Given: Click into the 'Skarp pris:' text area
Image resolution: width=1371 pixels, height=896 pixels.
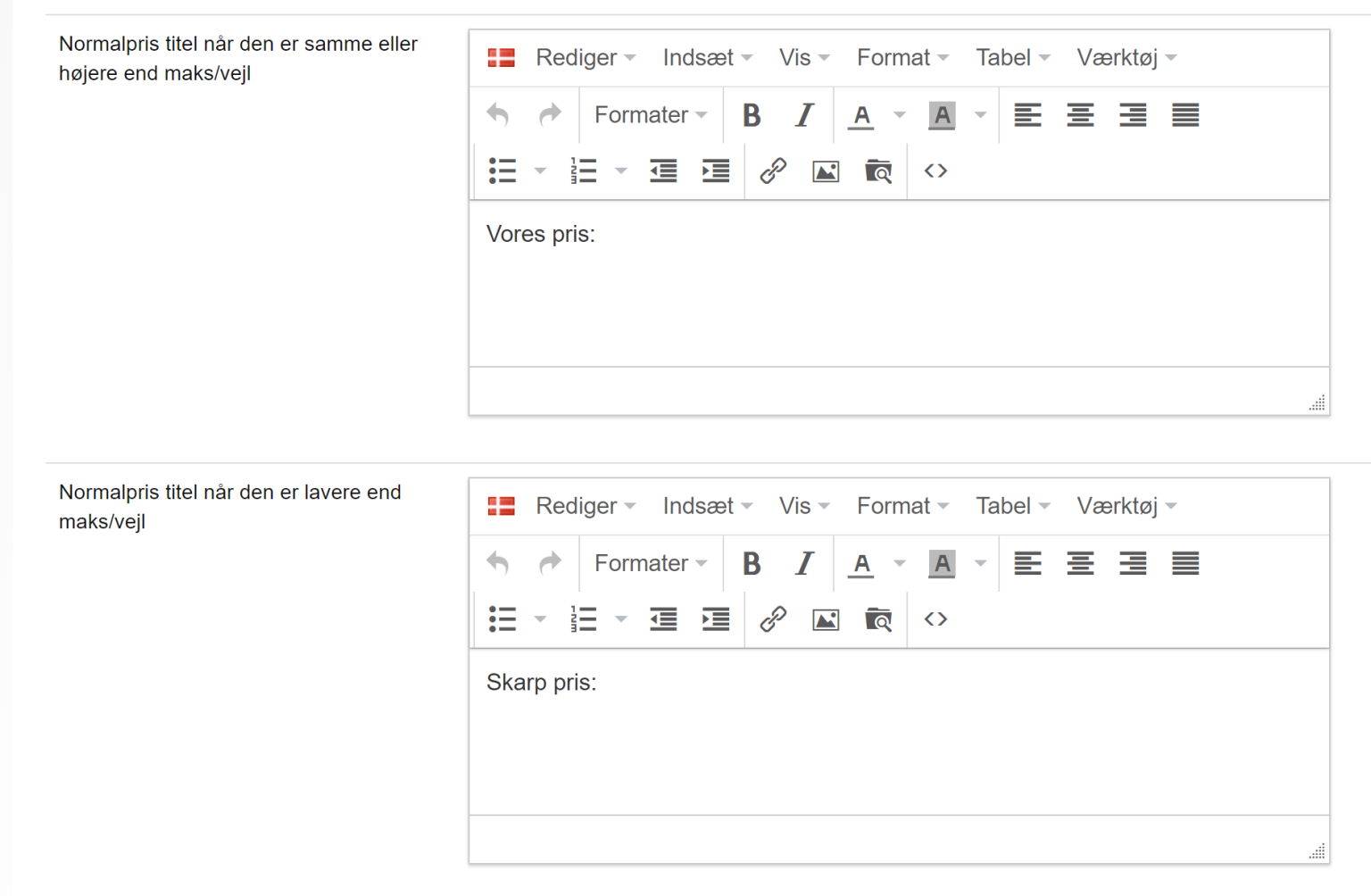Looking at the screenshot, I should click(x=899, y=732).
